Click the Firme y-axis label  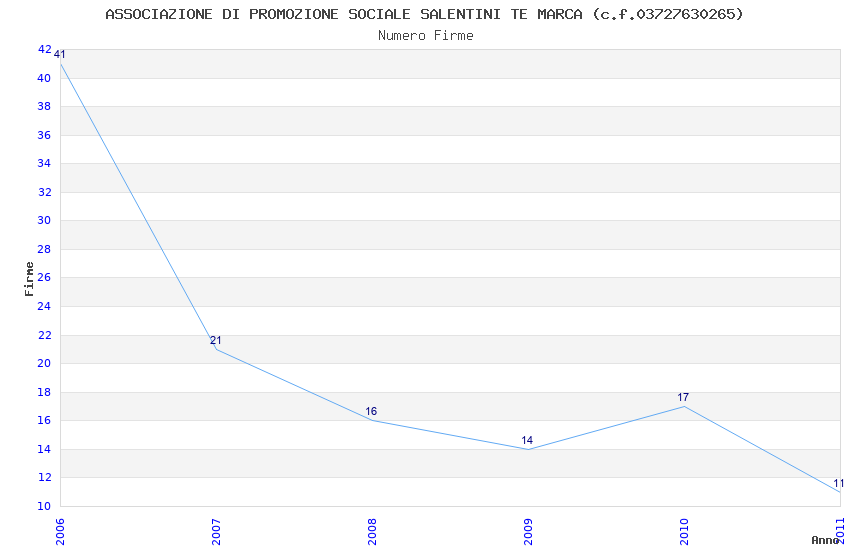(x=29, y=279)
